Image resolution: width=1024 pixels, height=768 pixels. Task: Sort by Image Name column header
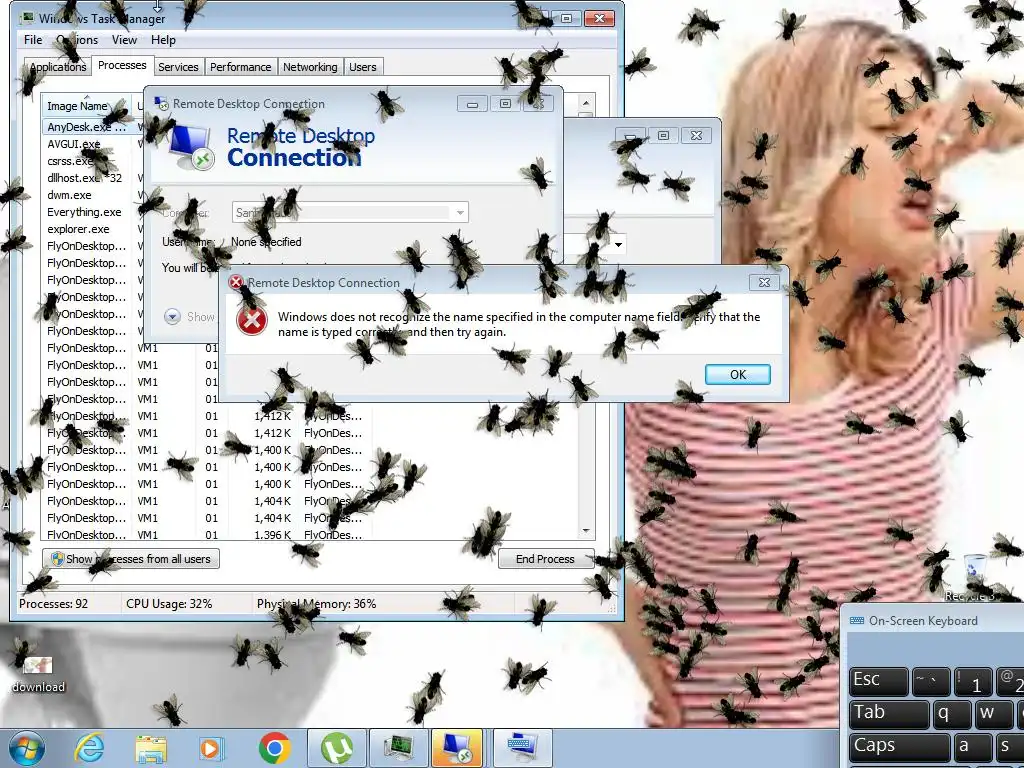86,106
